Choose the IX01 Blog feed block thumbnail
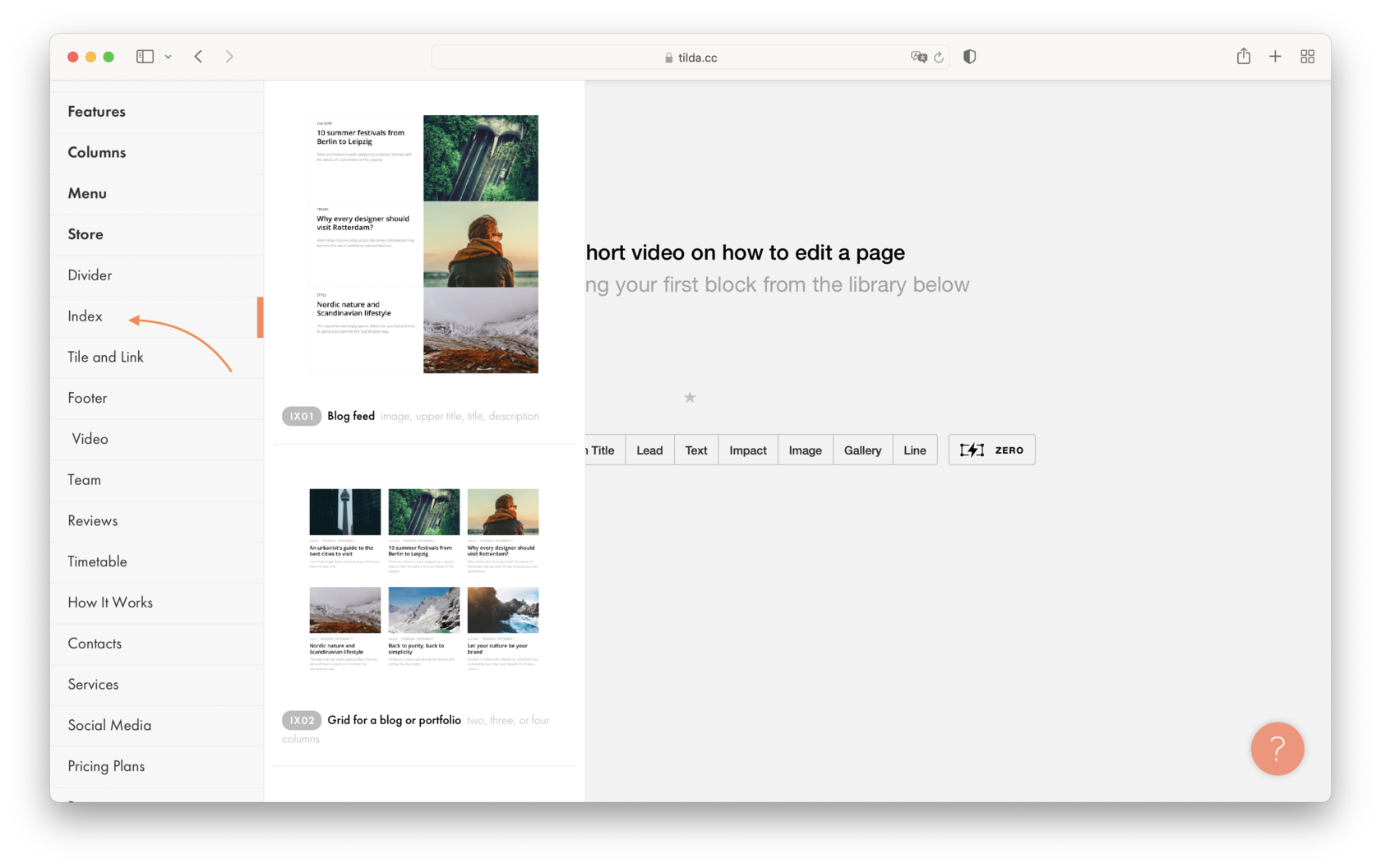The height and width of the screenshot is (868, 1381). pos(423,244)
